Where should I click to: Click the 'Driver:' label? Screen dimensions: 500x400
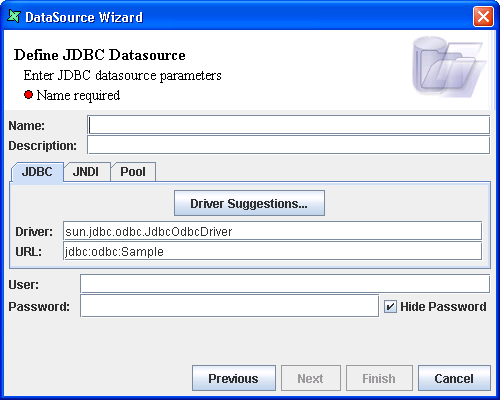(x=34, y=231)
